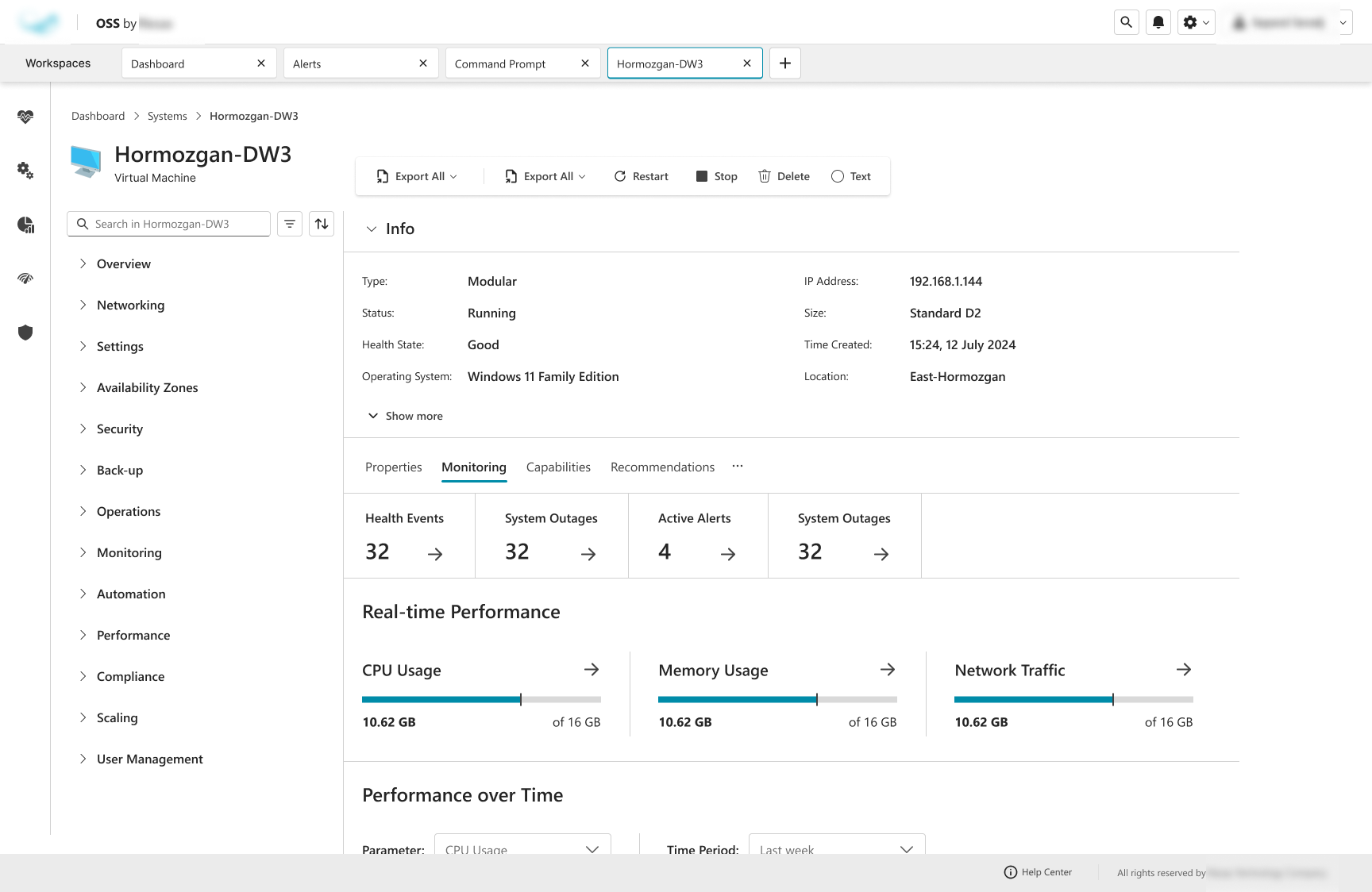Collapse the Info section chevron
1372x892 pixels.
(371, 229)
